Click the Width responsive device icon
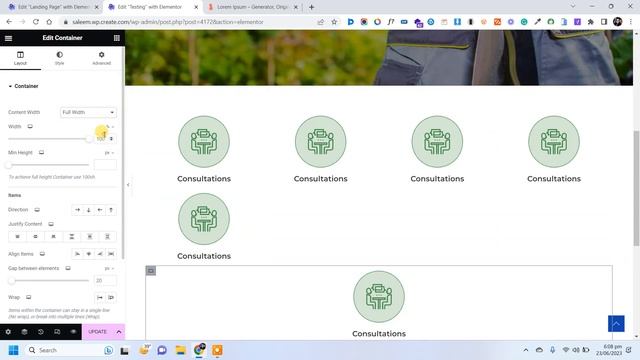 30,127
